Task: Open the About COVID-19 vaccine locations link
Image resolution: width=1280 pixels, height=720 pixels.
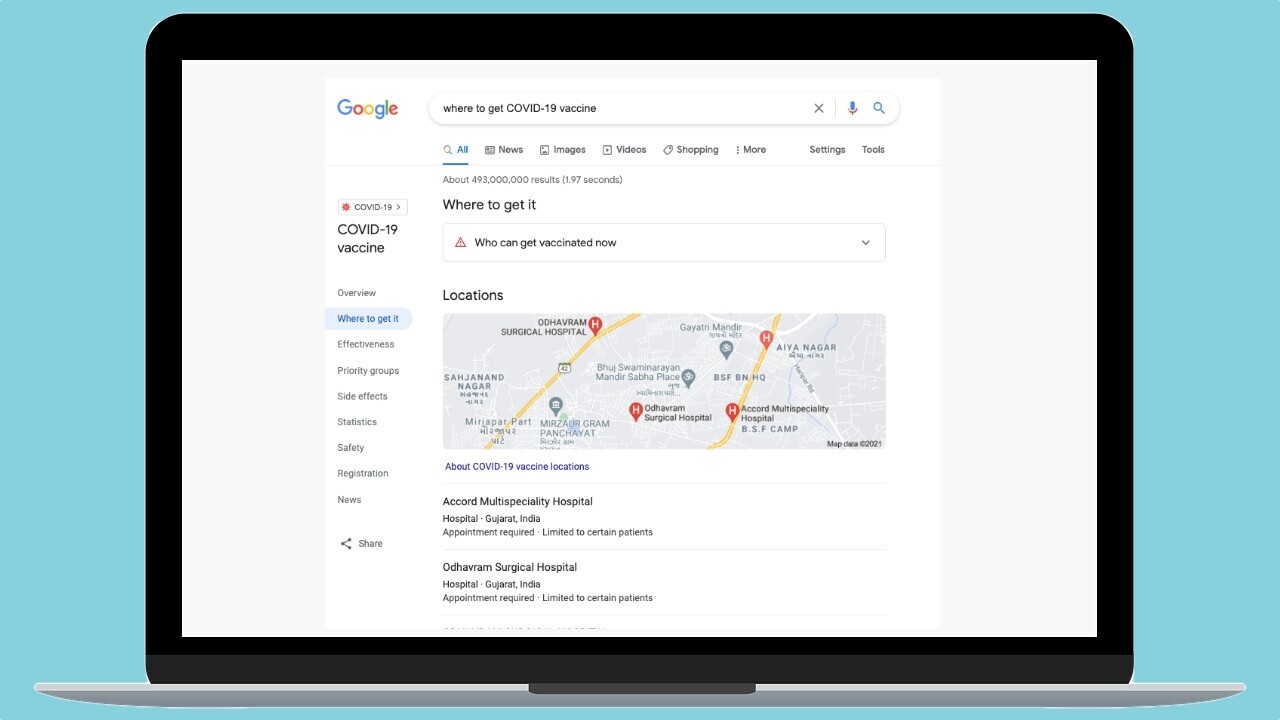Action: click(x=517, y=466)
